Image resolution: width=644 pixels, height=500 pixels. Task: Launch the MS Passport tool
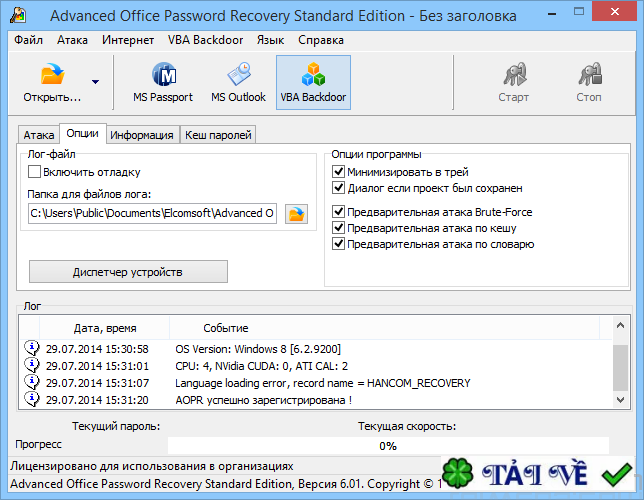[x=163, y=82]
